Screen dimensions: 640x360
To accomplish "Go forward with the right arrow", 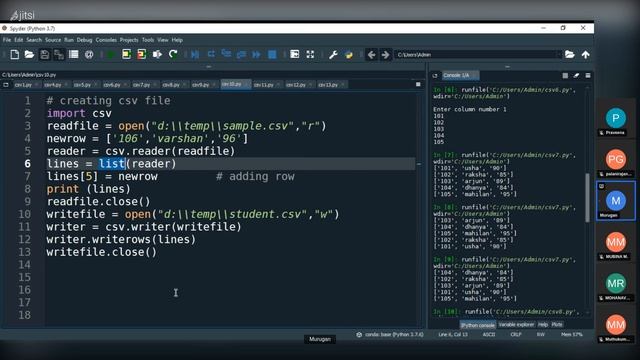I will pos(385,54).
